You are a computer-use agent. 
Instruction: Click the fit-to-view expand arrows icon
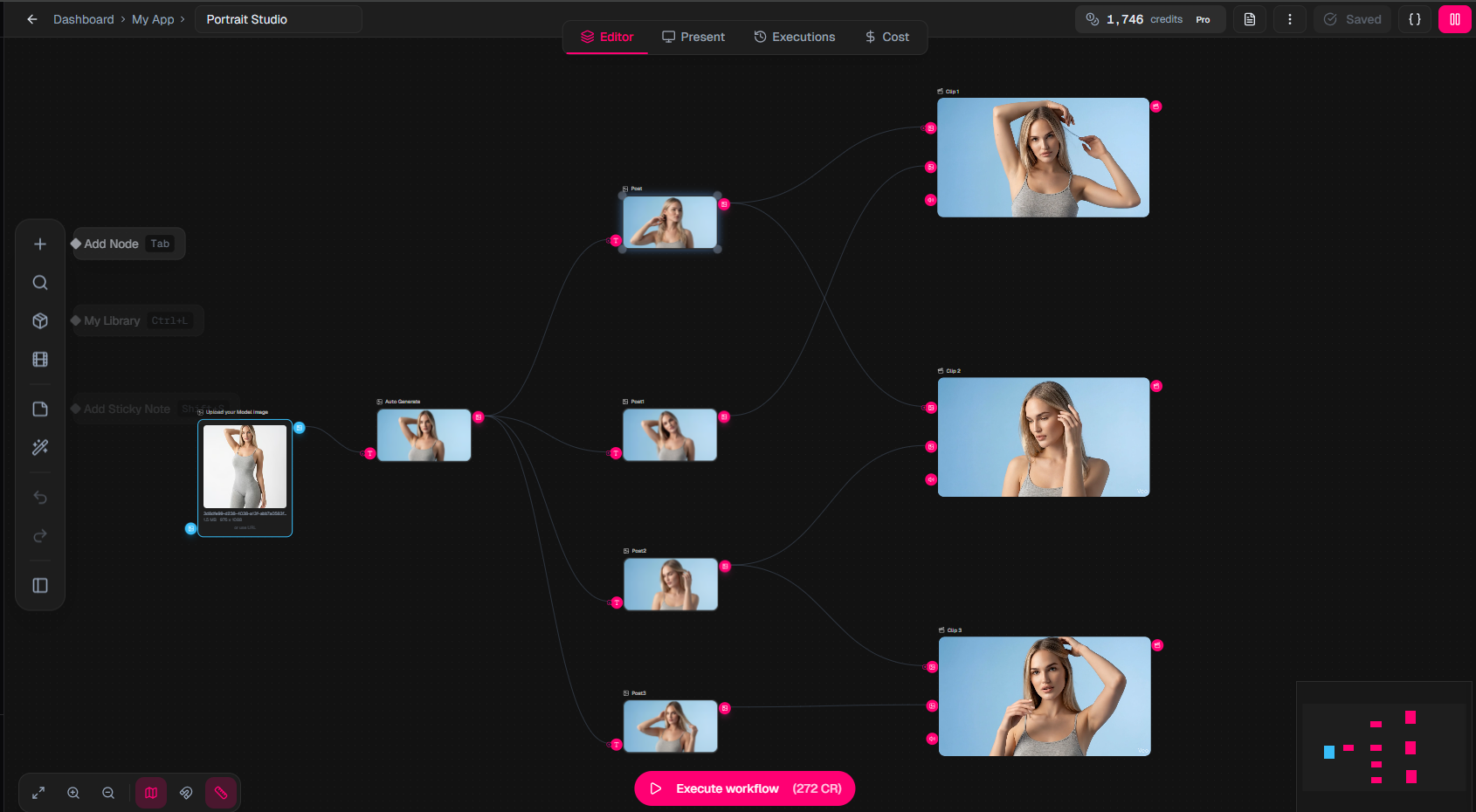tap(38, 793)
